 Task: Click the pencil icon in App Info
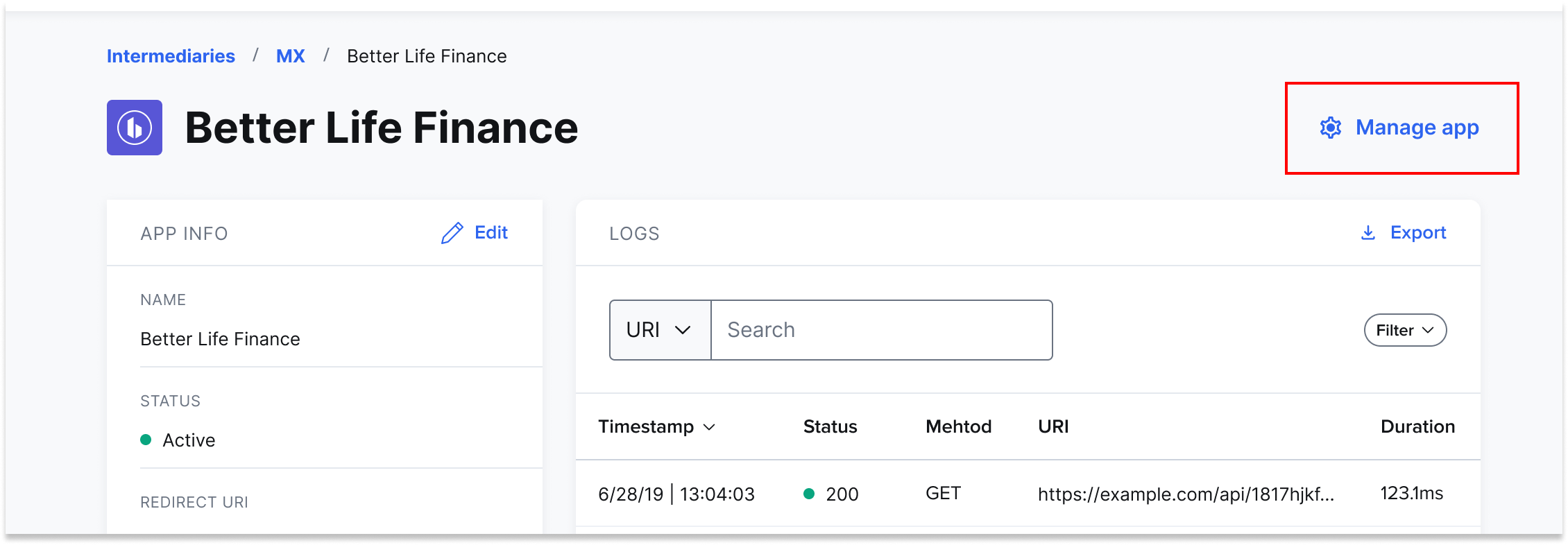click(x=452, y=233)
